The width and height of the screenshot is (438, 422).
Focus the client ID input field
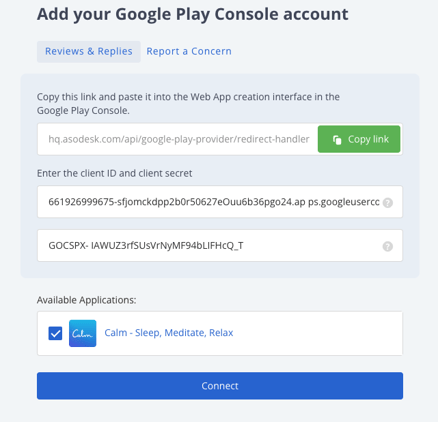[220, 202]
